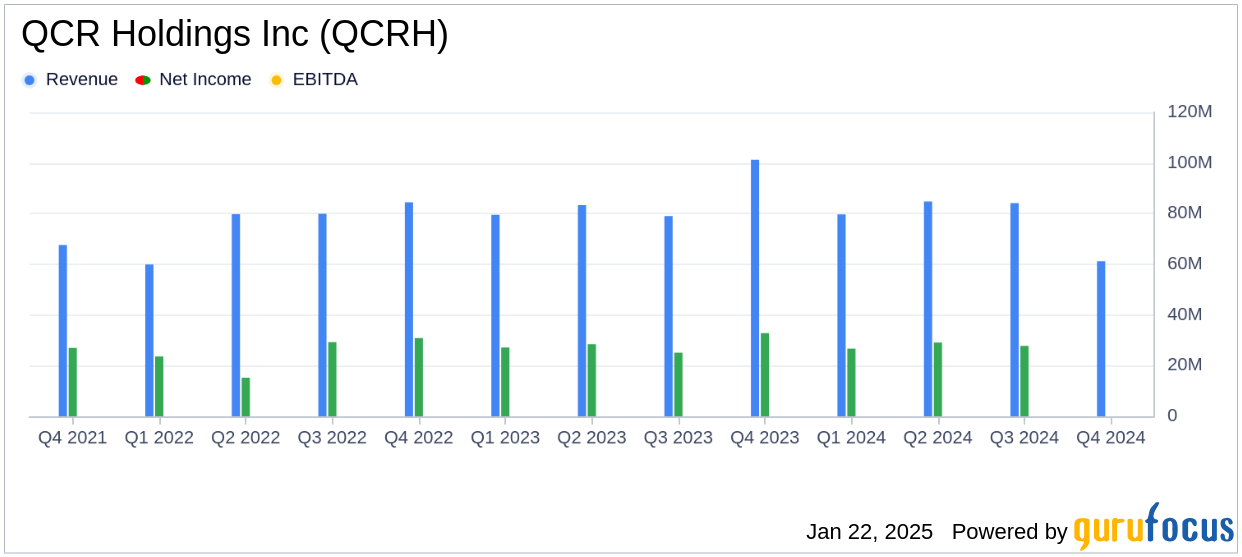Image resolution: width=1242 pixels, height=557 pixels.
Task: Click the Q3 2022 axis label
Action: coord(332,438)
